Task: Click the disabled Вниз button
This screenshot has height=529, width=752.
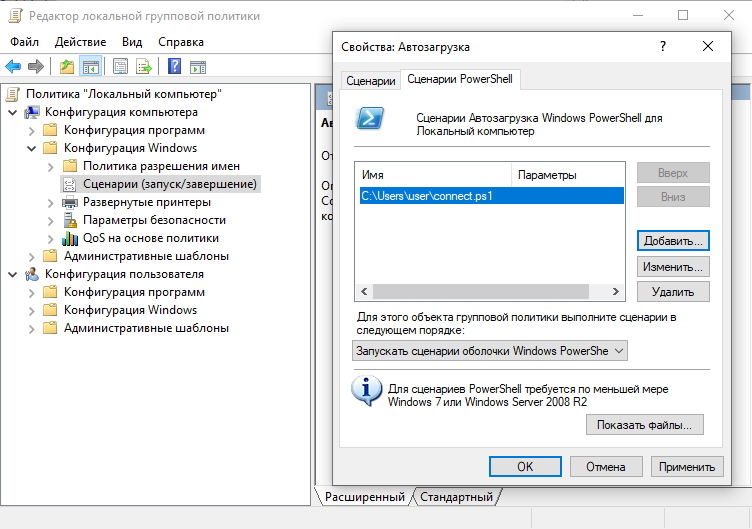Action: 673,197
